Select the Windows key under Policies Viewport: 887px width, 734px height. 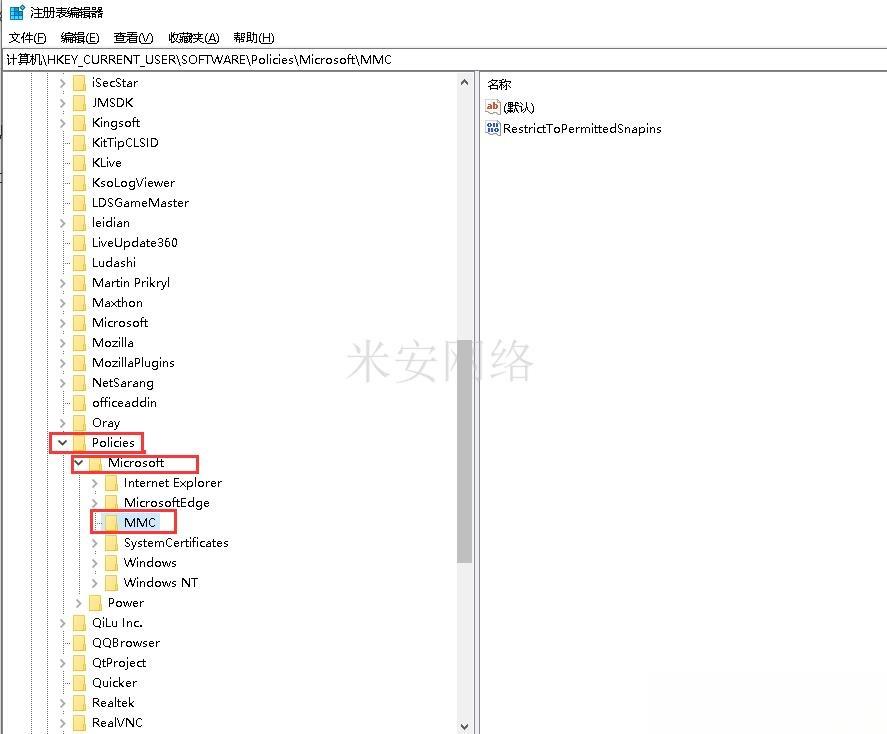tap(150, 563)
